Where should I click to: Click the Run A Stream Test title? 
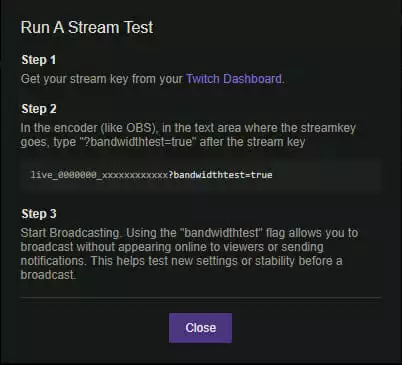pos(87,27)
